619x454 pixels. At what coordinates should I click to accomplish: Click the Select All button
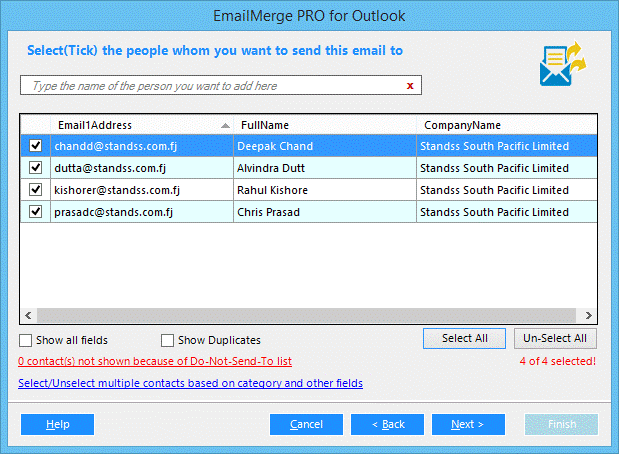click(x=464, y=338)
